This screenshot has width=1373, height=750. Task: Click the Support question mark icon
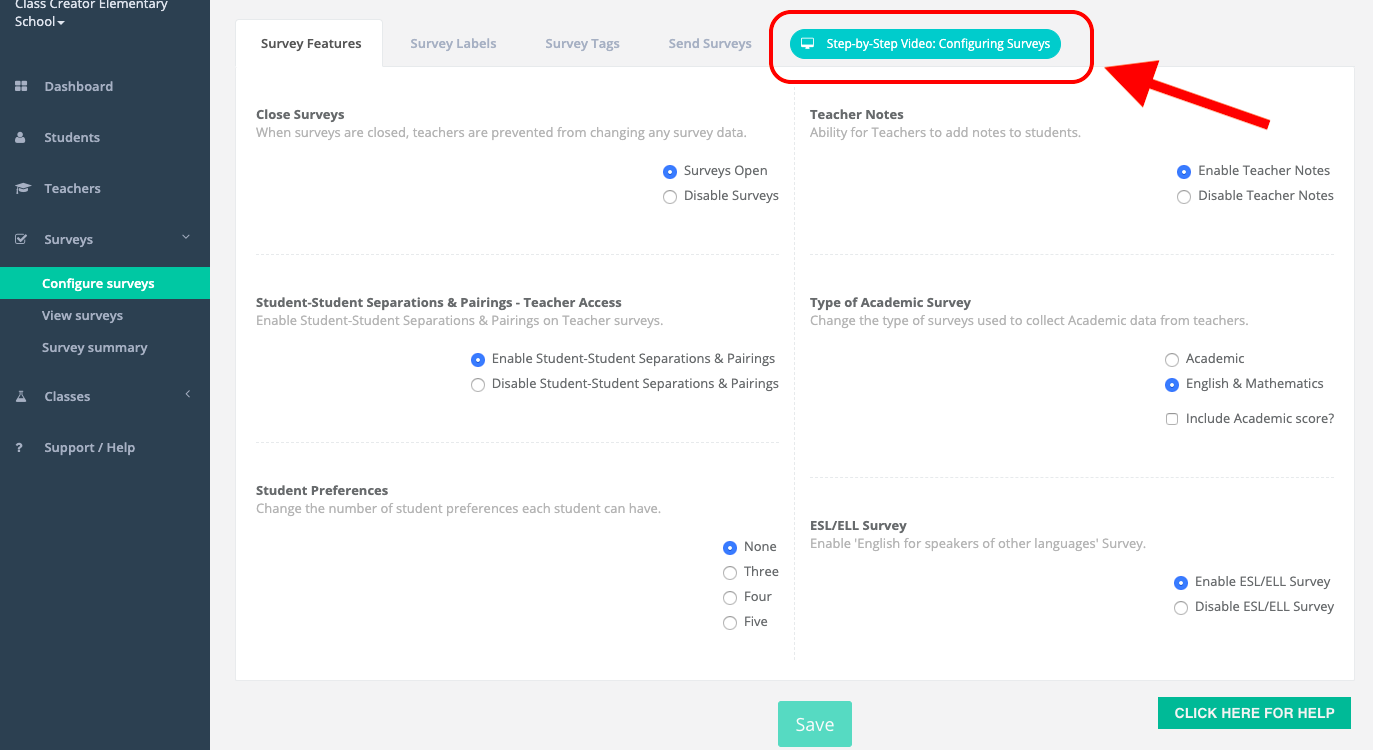[19, 448]
